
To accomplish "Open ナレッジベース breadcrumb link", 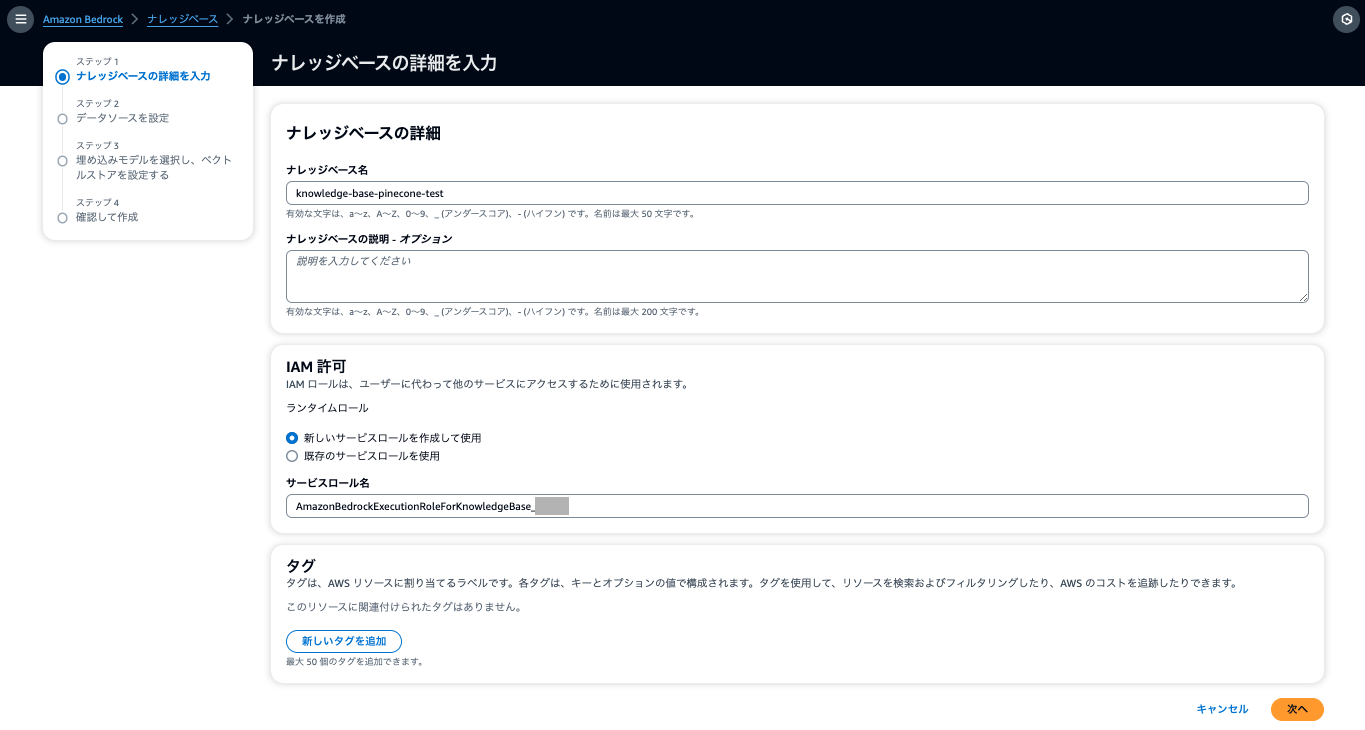I will pos(182,19).
